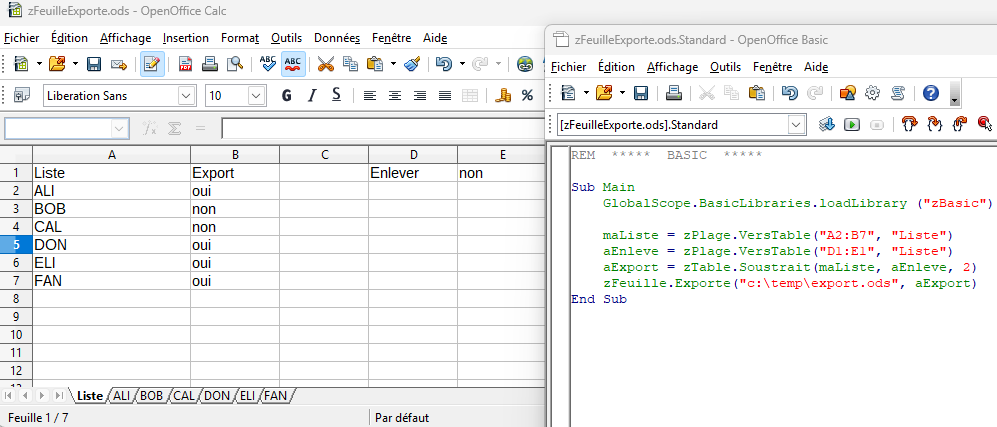Send document by e-mail in Calc

coord(119,64)
